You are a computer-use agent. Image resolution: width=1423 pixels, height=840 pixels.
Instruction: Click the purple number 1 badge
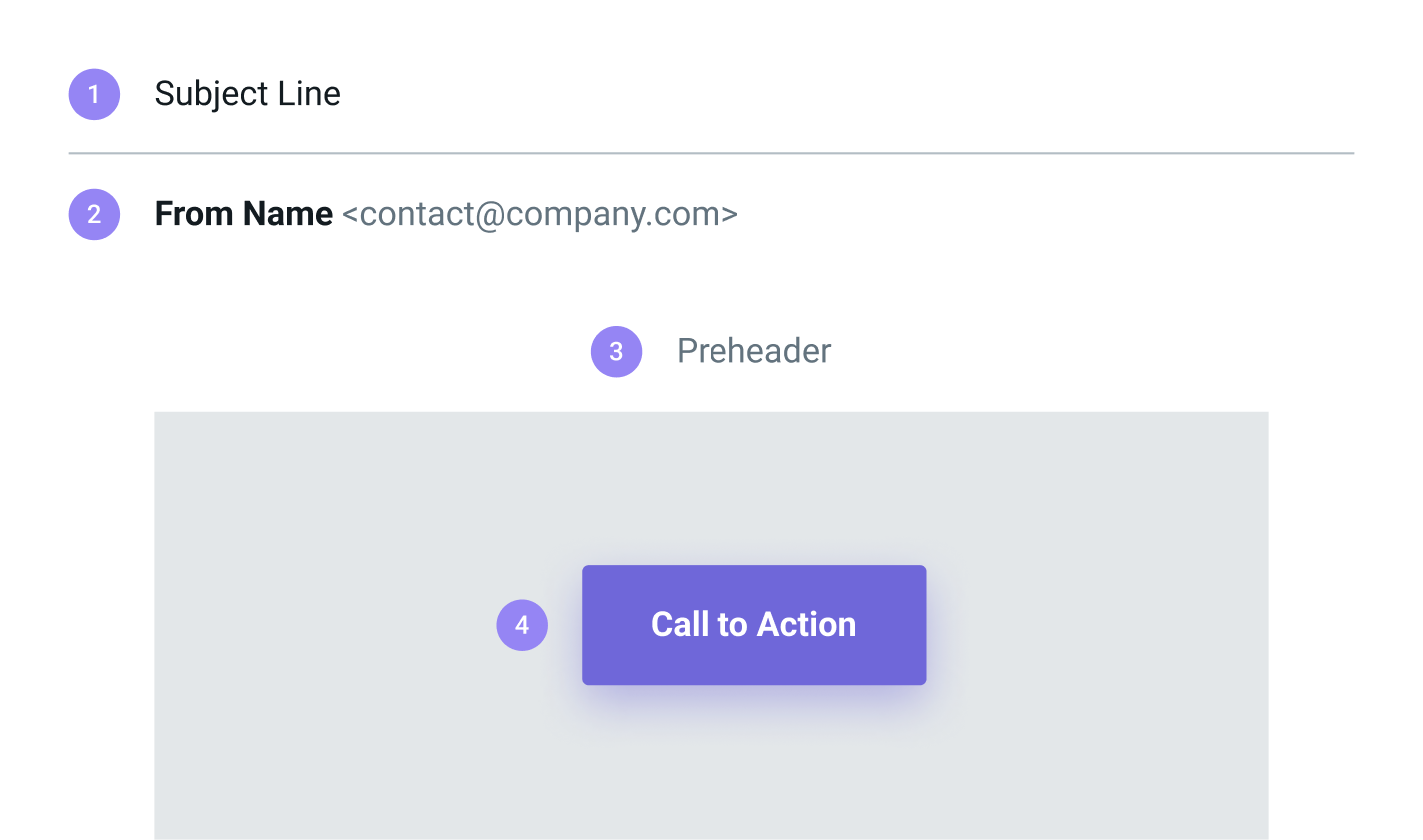(94, 94)
